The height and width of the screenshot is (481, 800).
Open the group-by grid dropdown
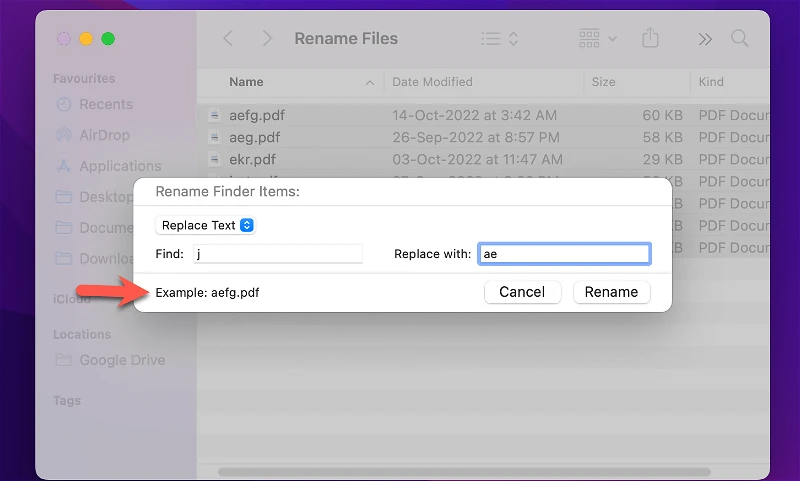(x=598, y=39)
